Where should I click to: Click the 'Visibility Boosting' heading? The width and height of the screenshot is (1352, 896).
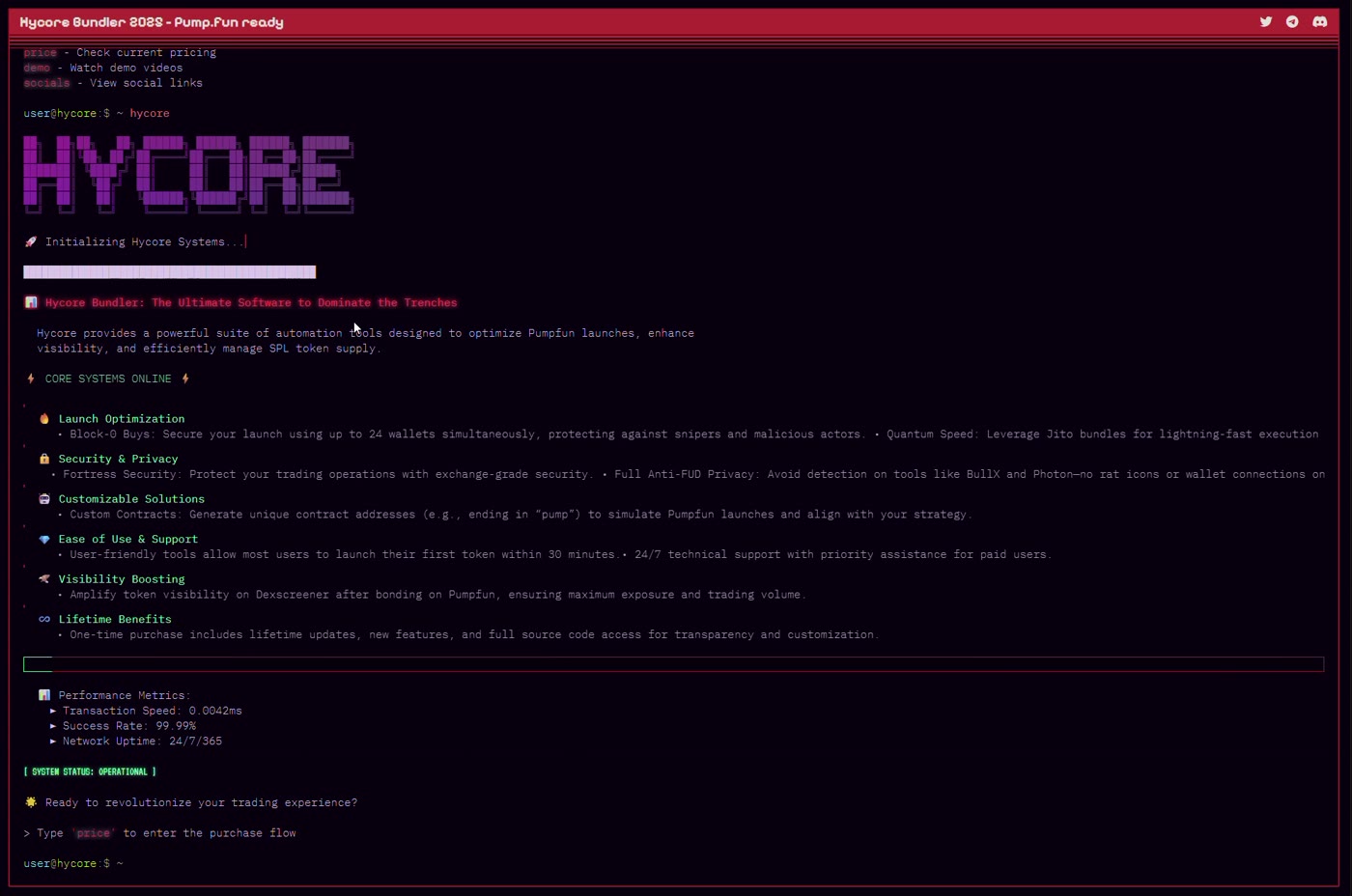(x=122, y=579)
